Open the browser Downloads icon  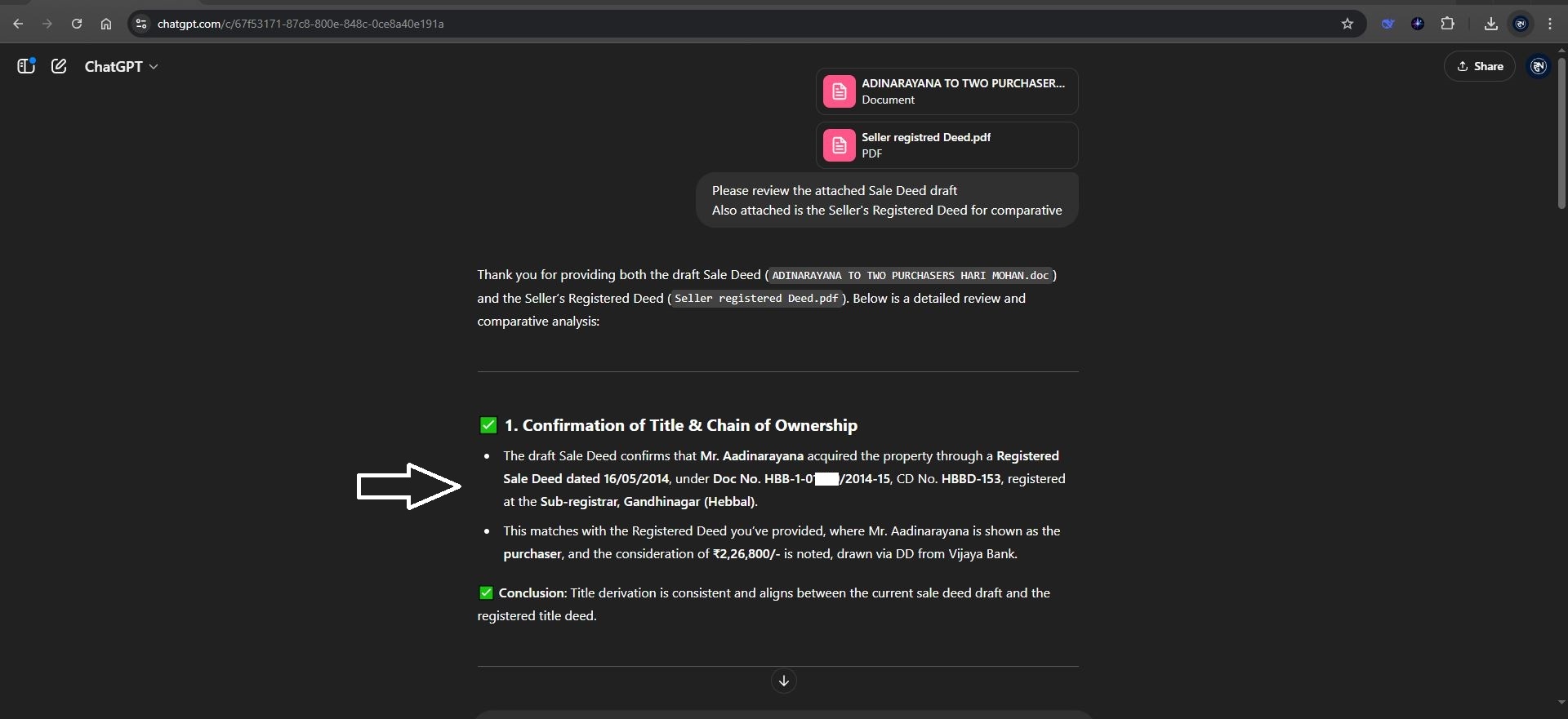tap(1490, 24)
